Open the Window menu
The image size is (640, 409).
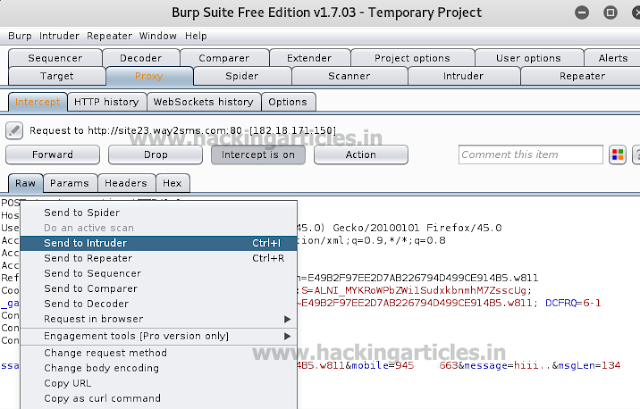(158, 36)
